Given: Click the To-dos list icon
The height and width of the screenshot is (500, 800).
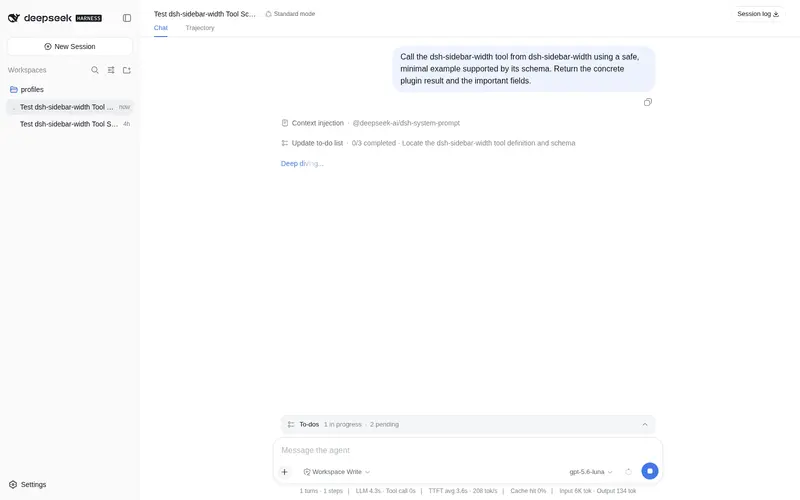Looking at the screenshot, I should [x=291, y=424].
